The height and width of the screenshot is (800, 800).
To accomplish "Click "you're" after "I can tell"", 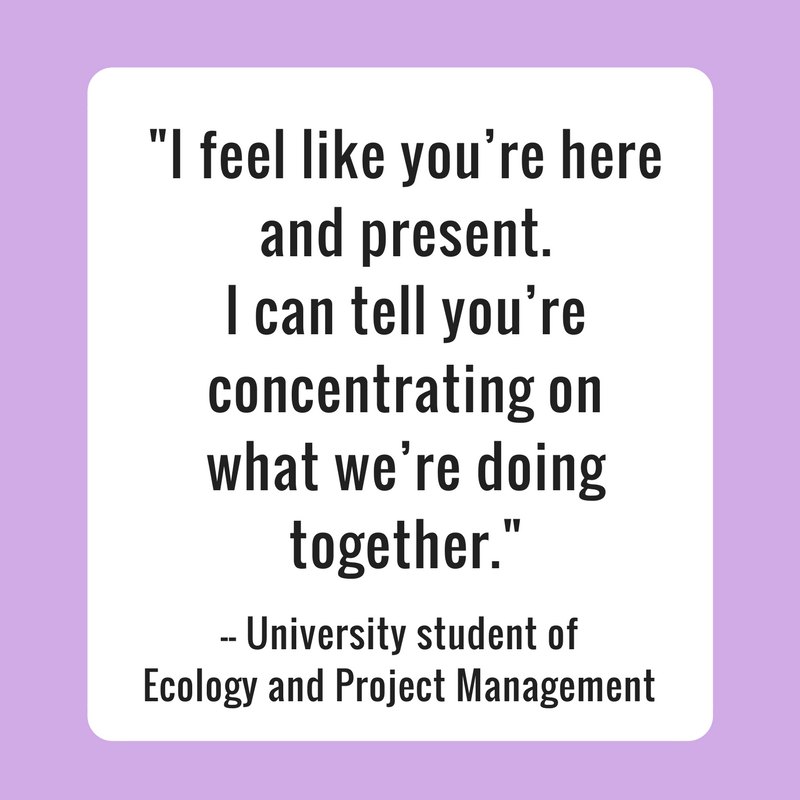I will pos(513,313).
